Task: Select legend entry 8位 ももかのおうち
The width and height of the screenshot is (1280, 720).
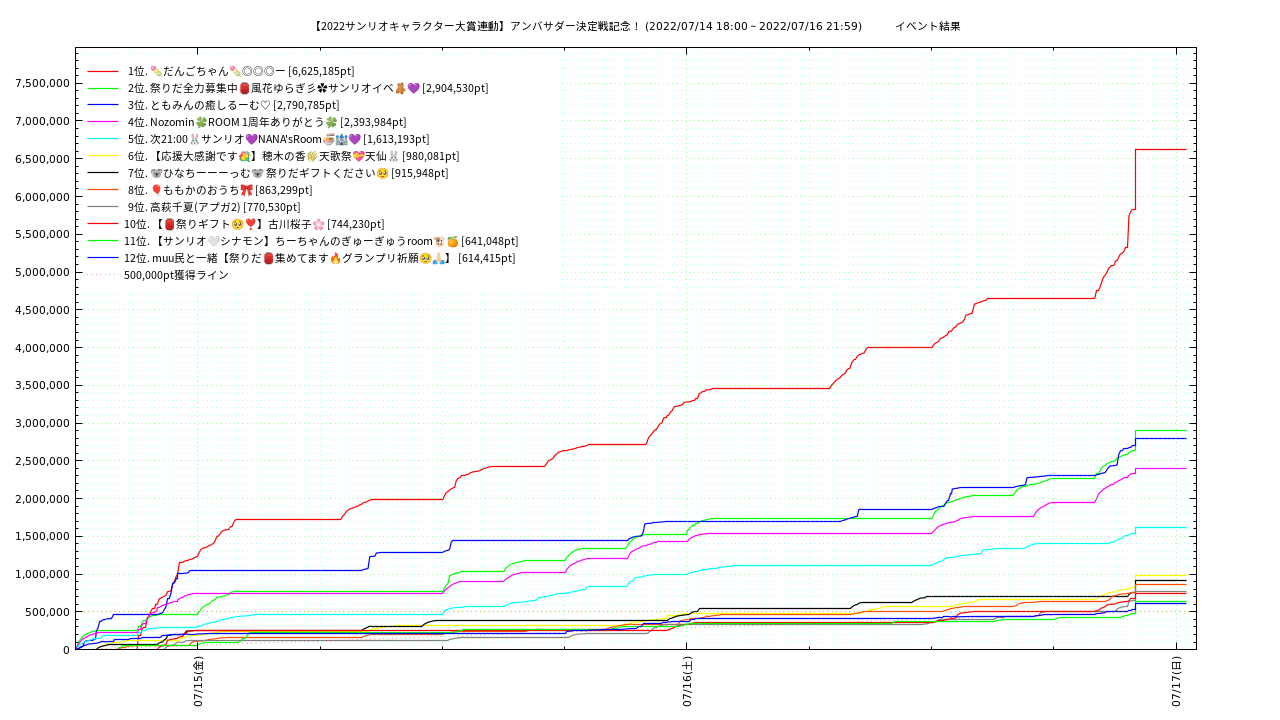Action: [x=220, y=190]
